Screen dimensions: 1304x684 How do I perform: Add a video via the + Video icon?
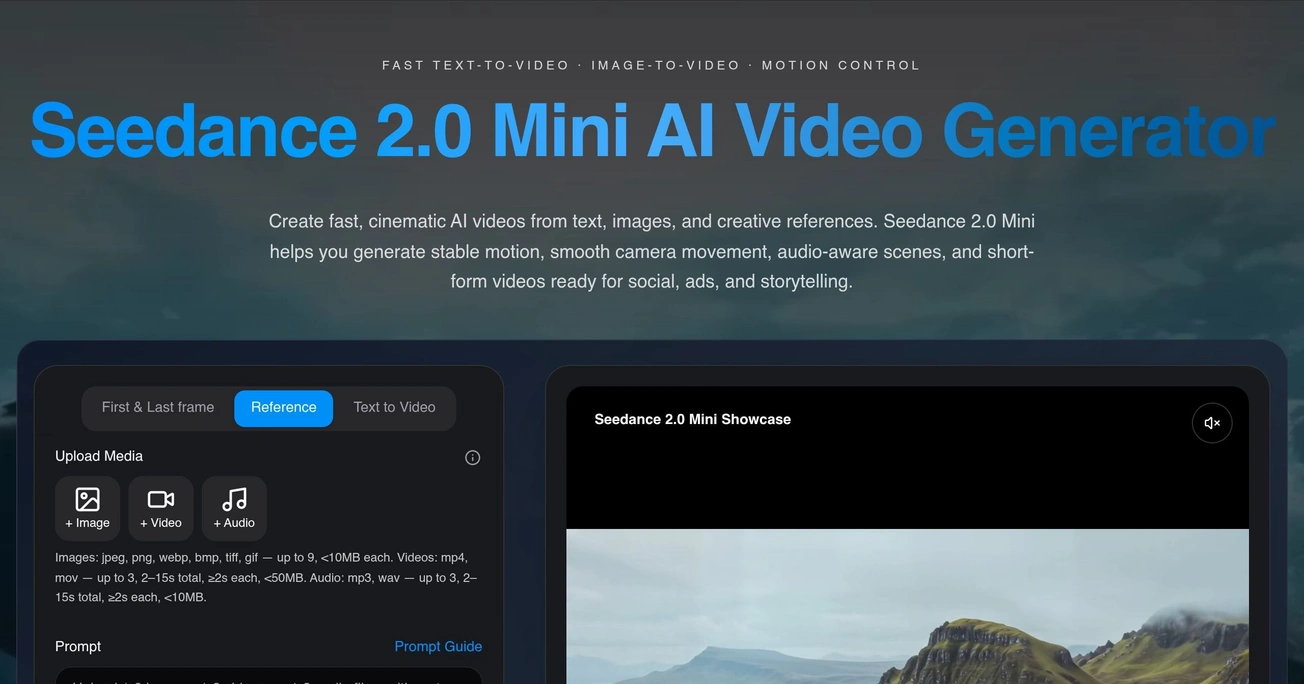point(161,508)
